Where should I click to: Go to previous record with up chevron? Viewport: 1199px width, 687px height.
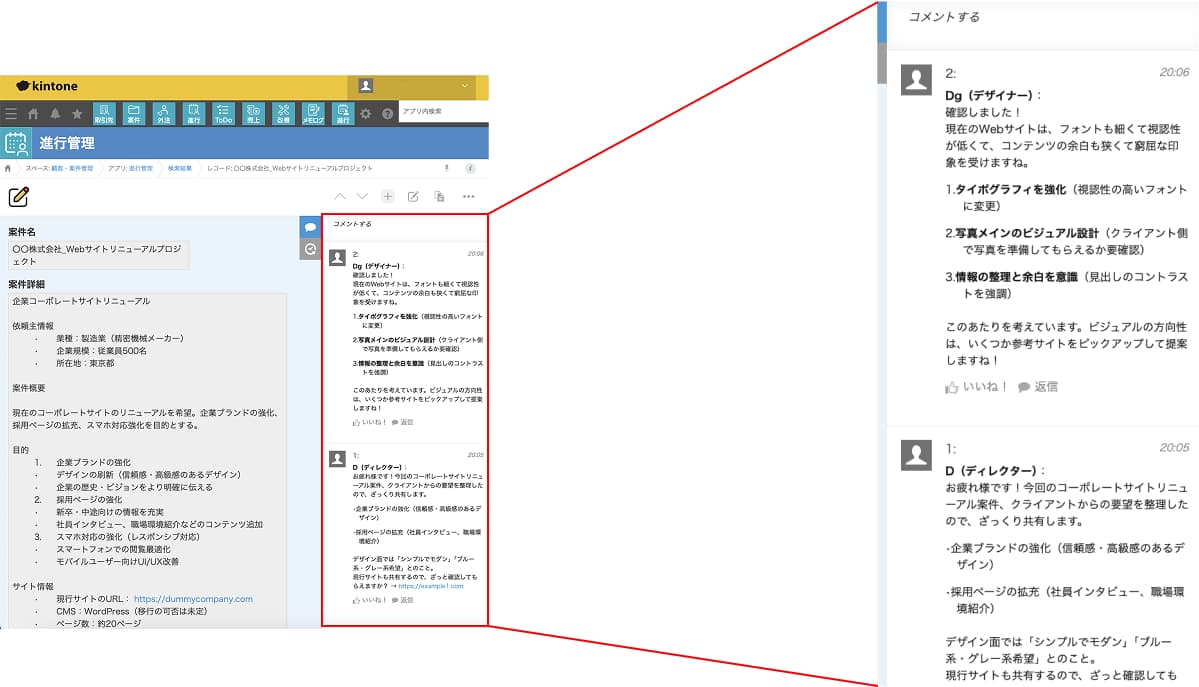coord(340,196)
